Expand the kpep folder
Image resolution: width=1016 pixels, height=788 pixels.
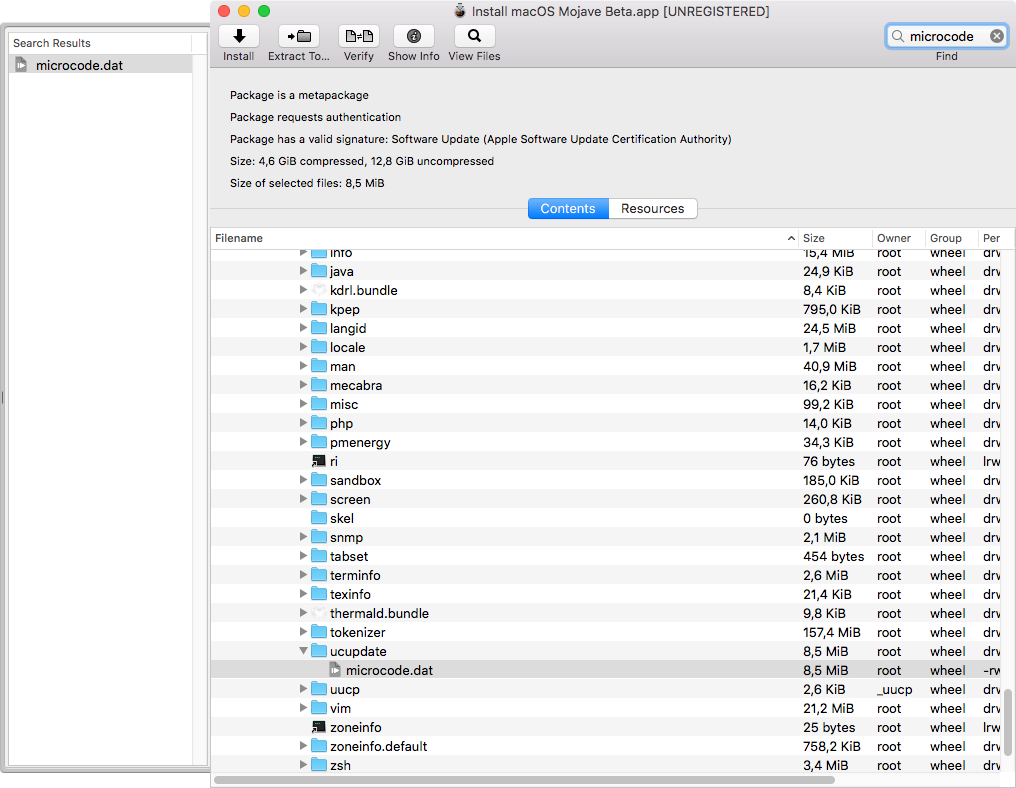click(x=303, y=309)
